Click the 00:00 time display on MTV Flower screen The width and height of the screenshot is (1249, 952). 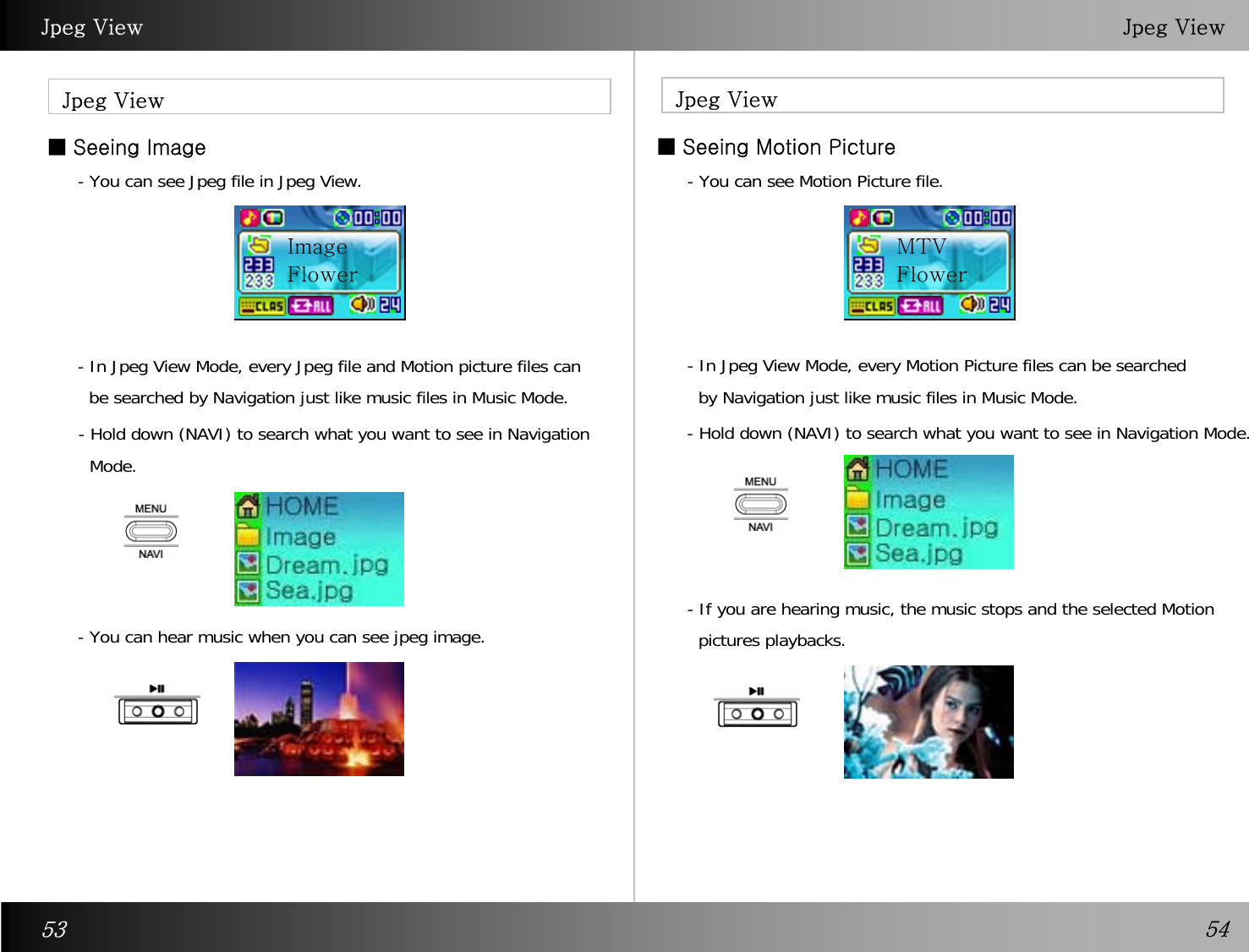click(987, 218)
